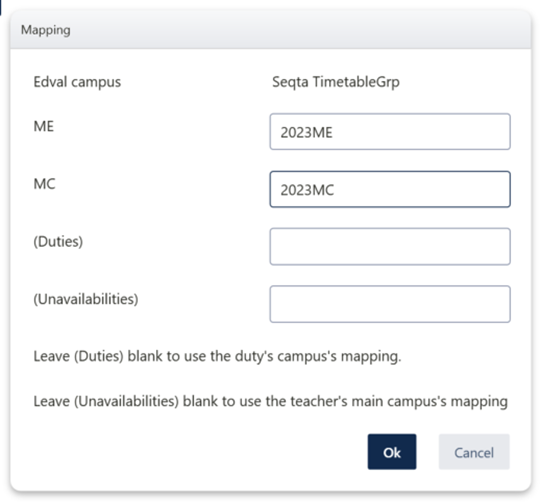Click the Mapping dialog title text

[46, 30]
